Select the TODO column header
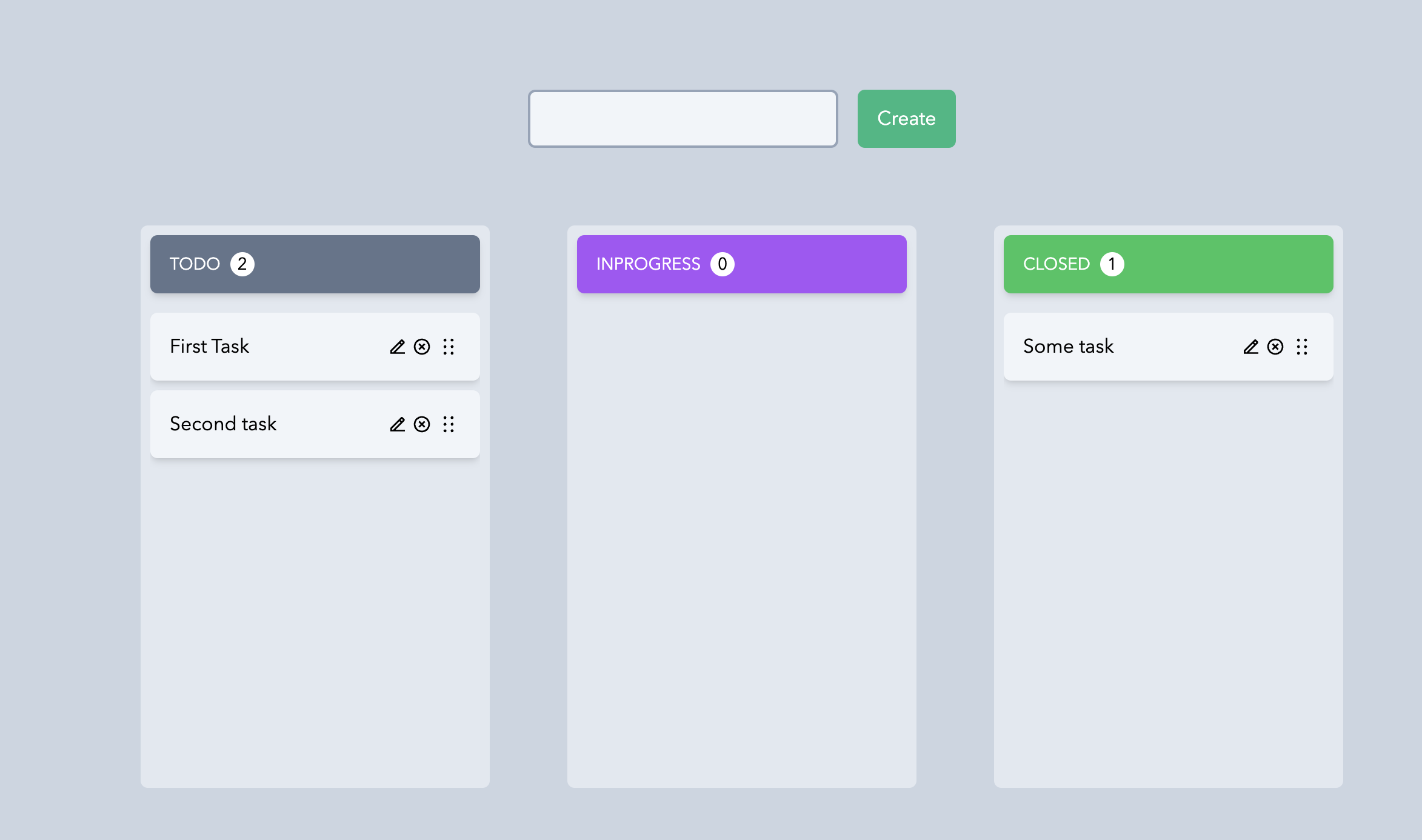1422x840 pixels. click(x=315, y=264)
